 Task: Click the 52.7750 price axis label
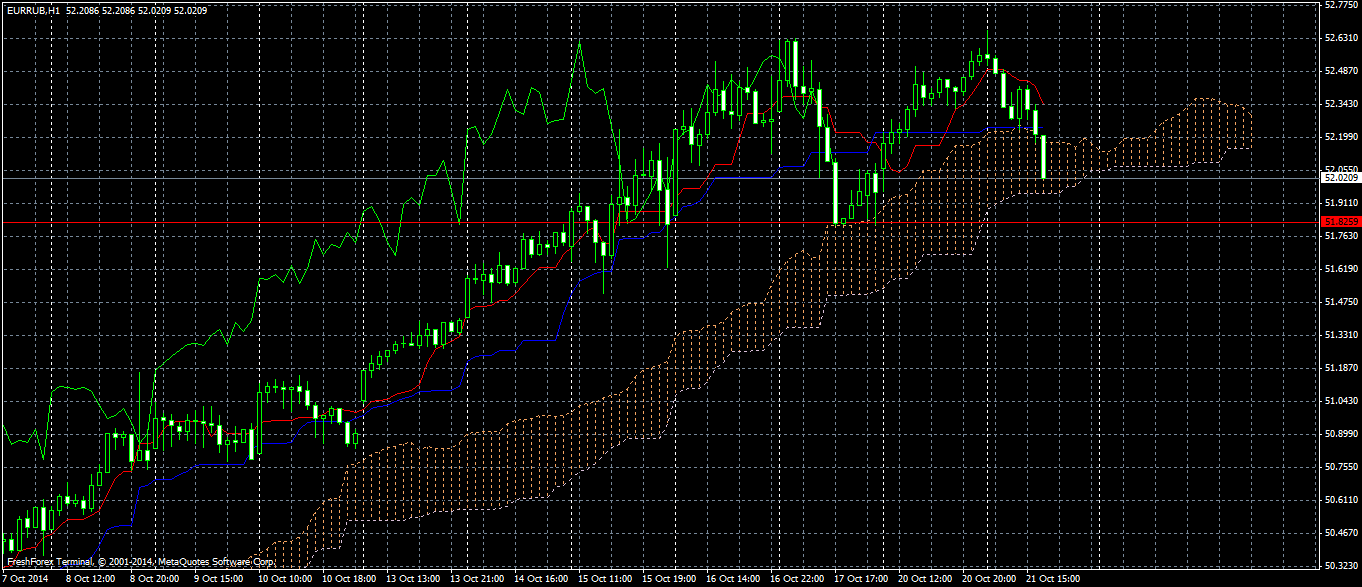(x=1340, y=5)
